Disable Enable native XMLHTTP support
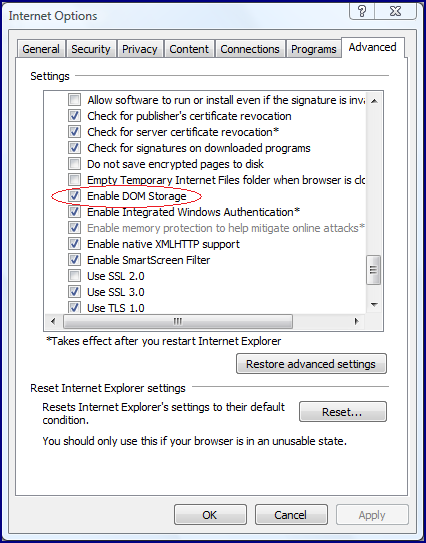The width and height of the screenshot is (426, 543). (x=74, y=244)
